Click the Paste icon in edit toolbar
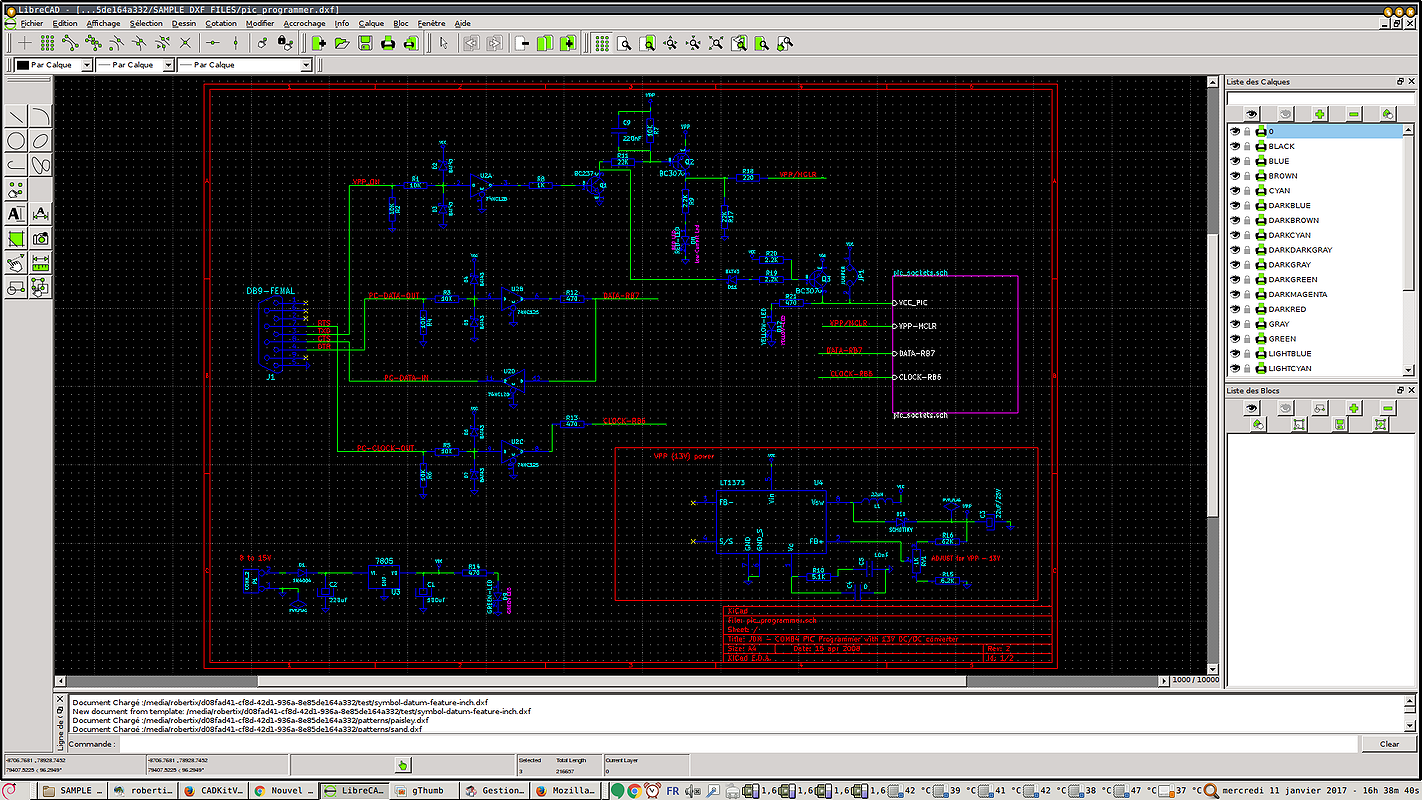The height and width of the screenshot is (800, 1422). click(568, 43)
